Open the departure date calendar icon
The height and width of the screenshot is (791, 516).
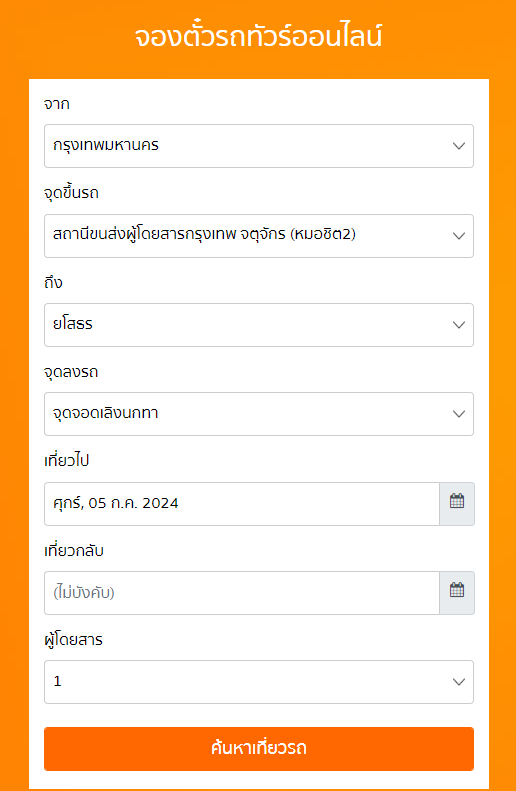457,503
